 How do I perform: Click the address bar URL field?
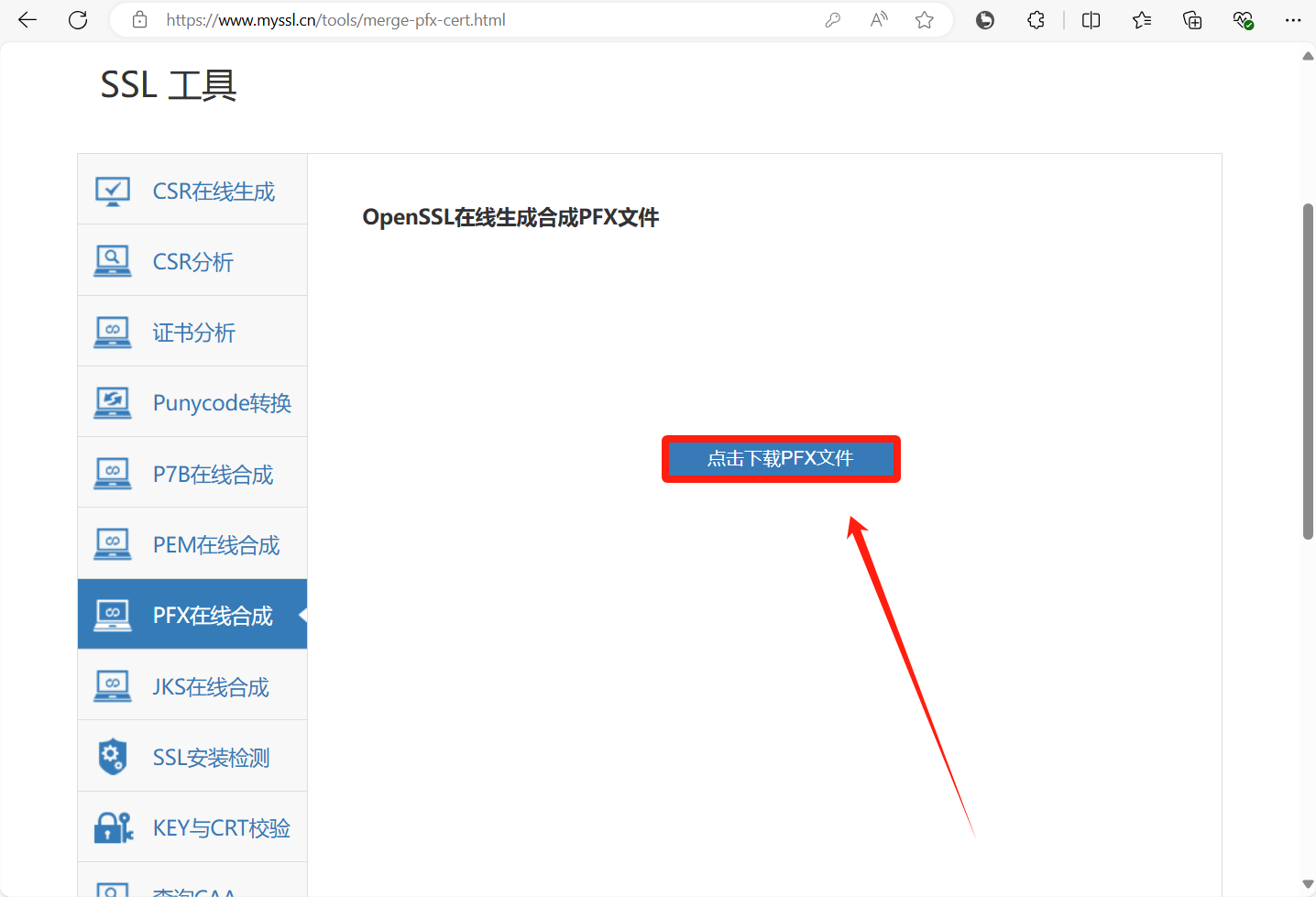[x=458, y=20]
